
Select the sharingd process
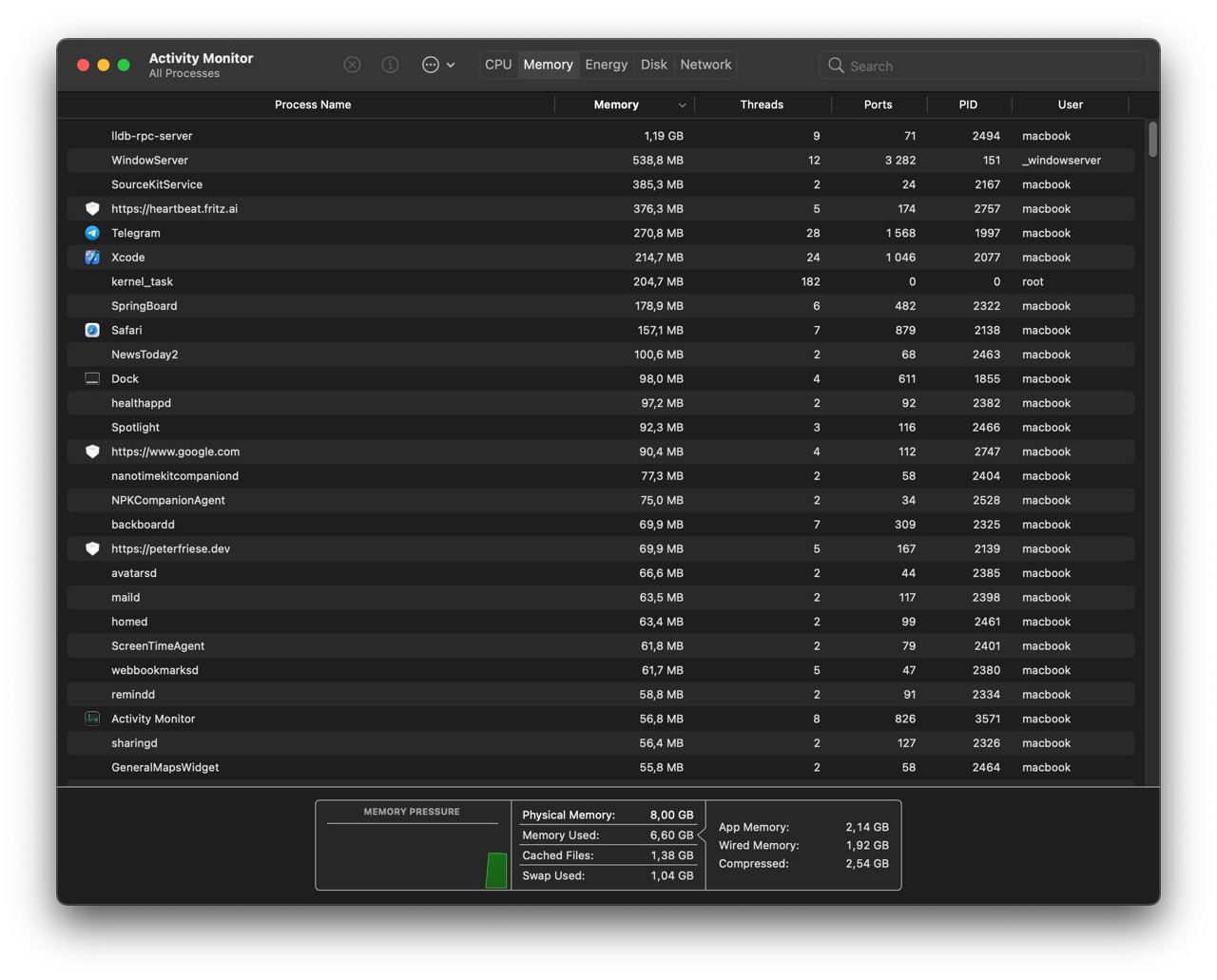pyautogui.click(x=601, y=743)
